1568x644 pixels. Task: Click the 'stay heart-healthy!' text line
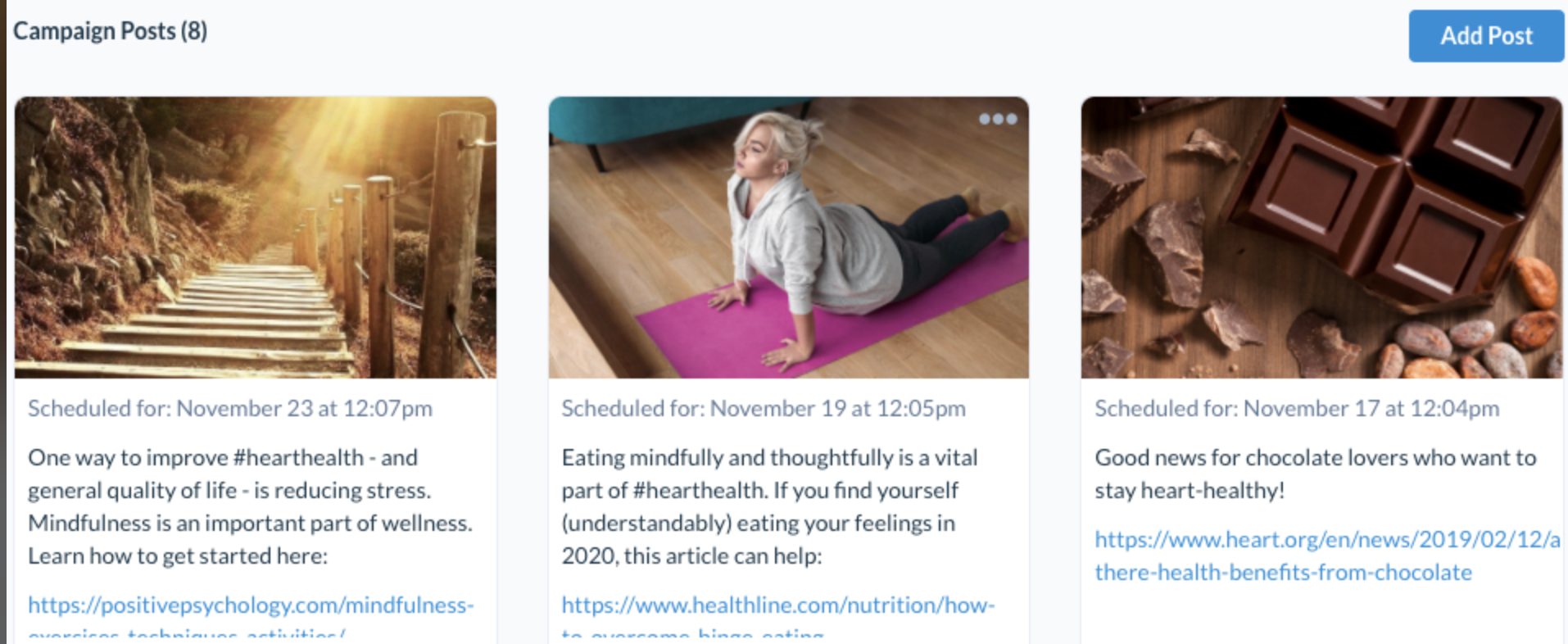click(x=1190, y=491)
